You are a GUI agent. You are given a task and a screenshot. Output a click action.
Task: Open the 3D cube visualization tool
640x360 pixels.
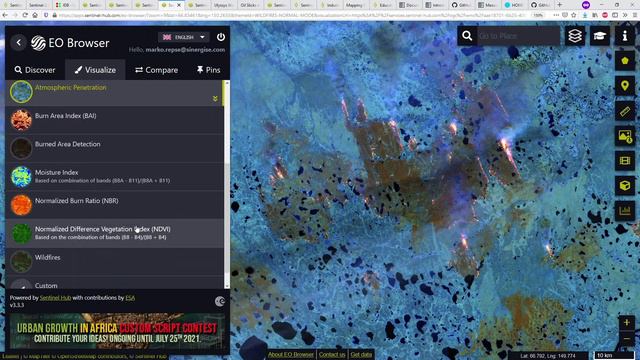click(624, 186)
